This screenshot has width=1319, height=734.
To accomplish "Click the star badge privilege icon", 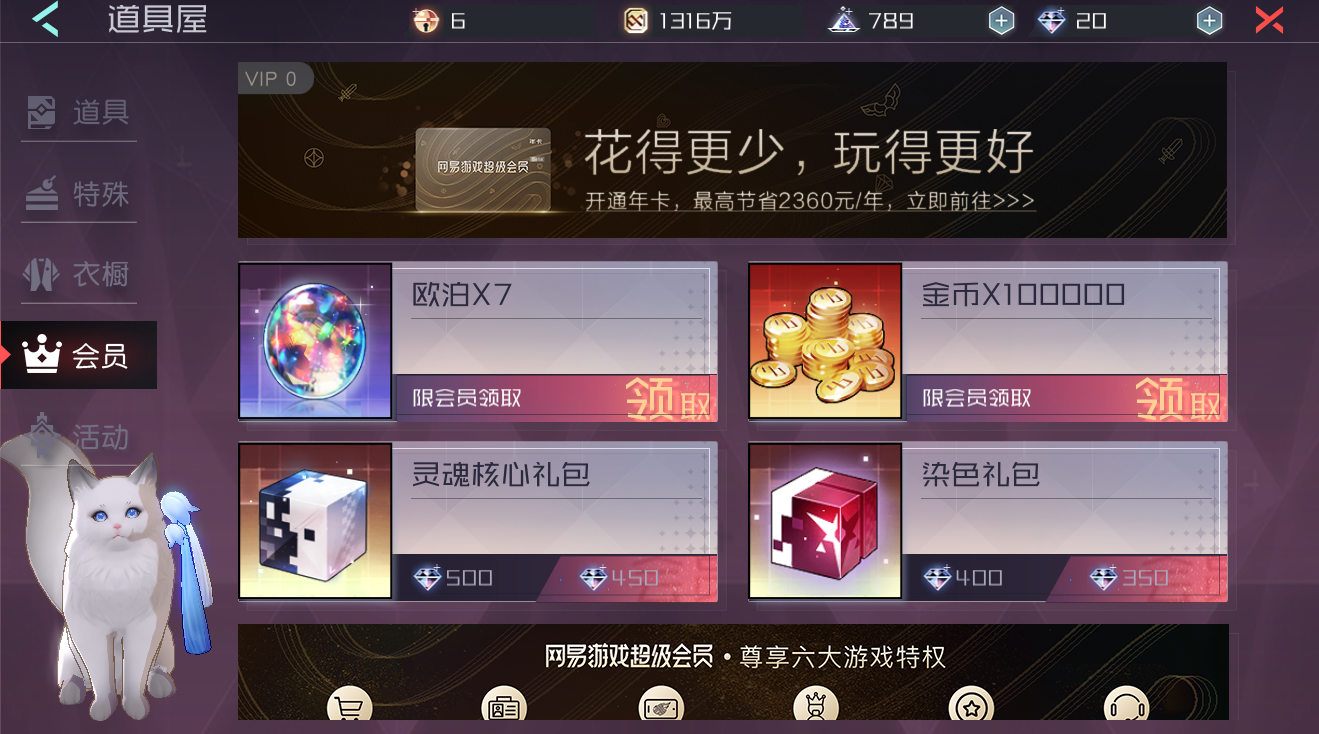I will click(972, 706).
